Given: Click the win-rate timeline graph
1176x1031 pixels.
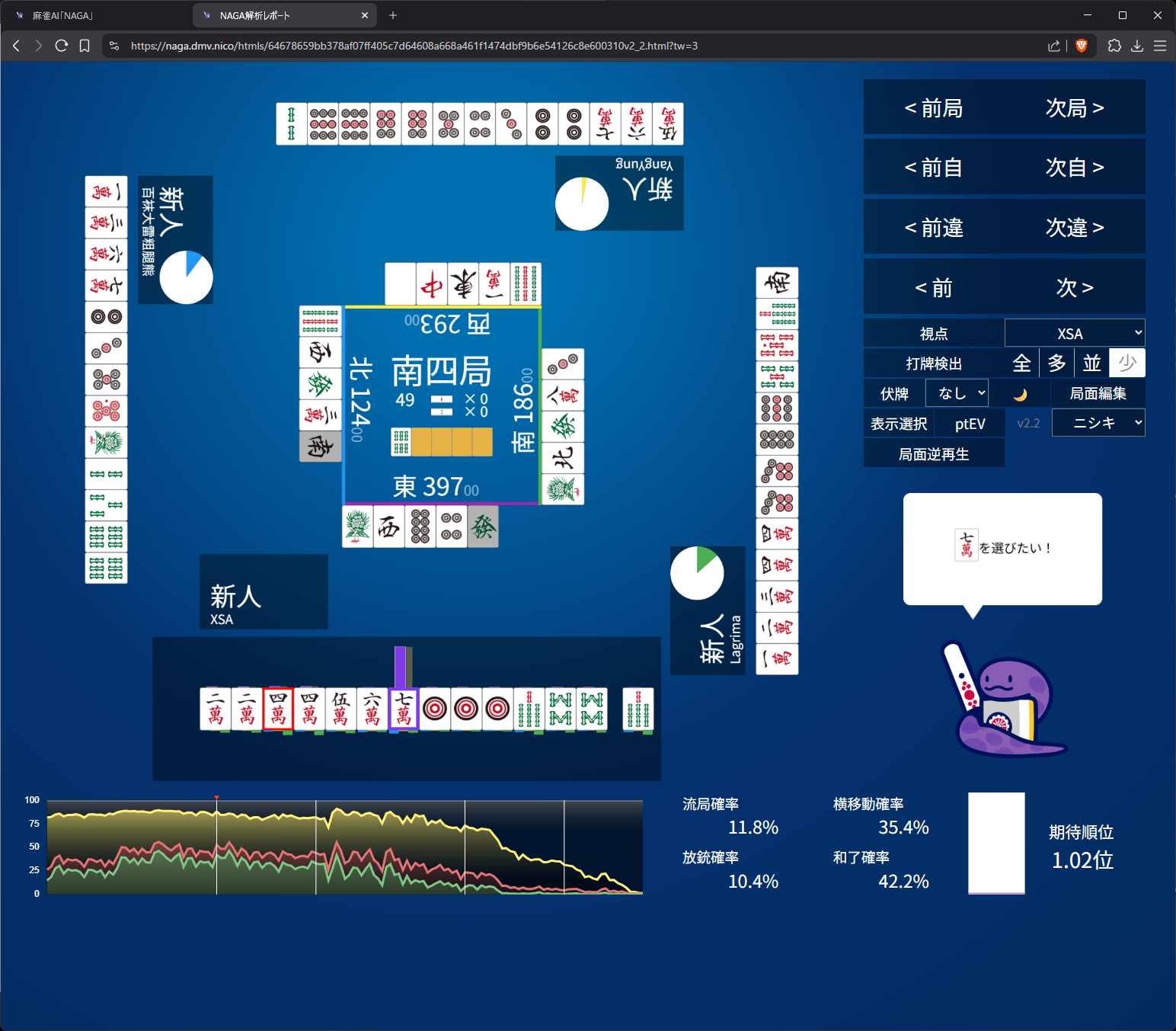Looking at the screenshot, I should click(344, 847).
